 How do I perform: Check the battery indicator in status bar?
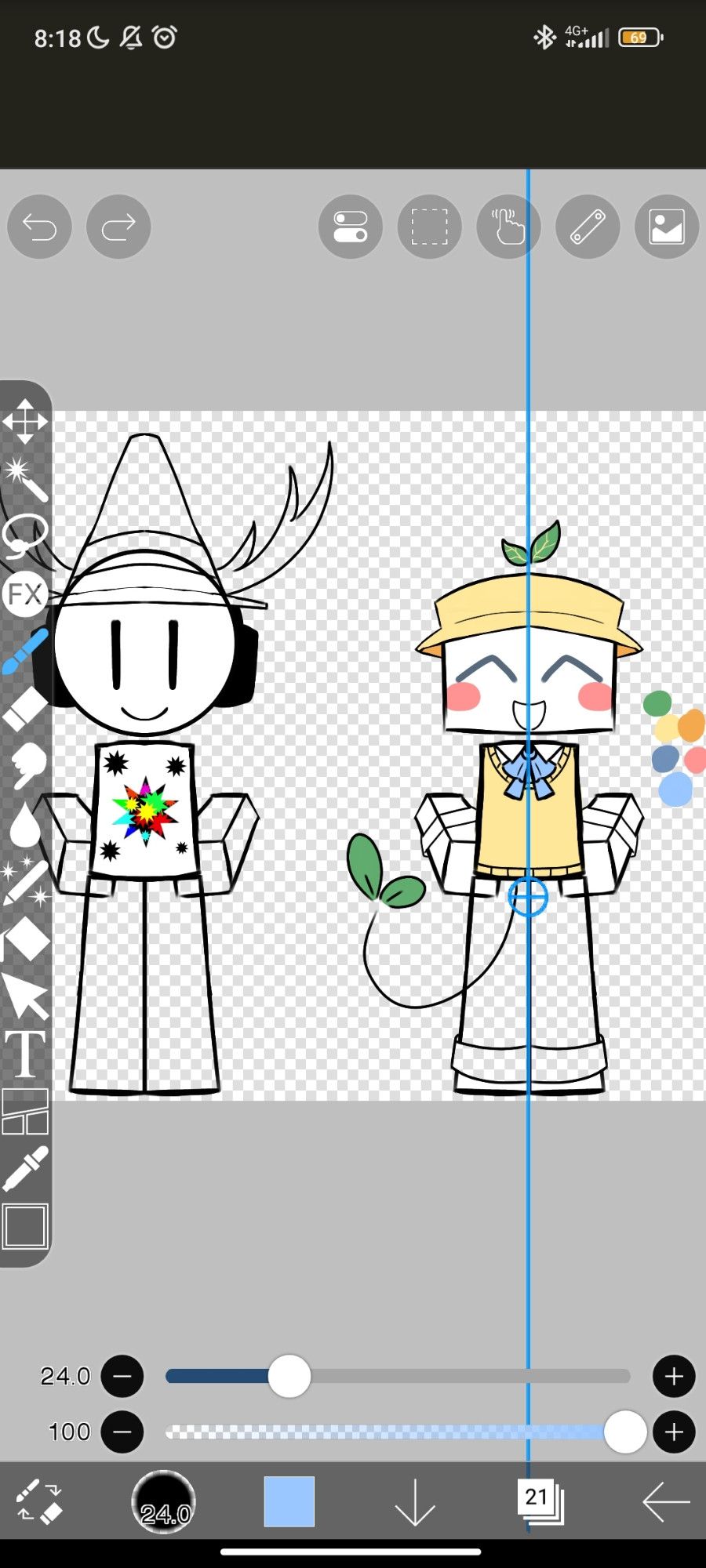[x=641, y=37]
